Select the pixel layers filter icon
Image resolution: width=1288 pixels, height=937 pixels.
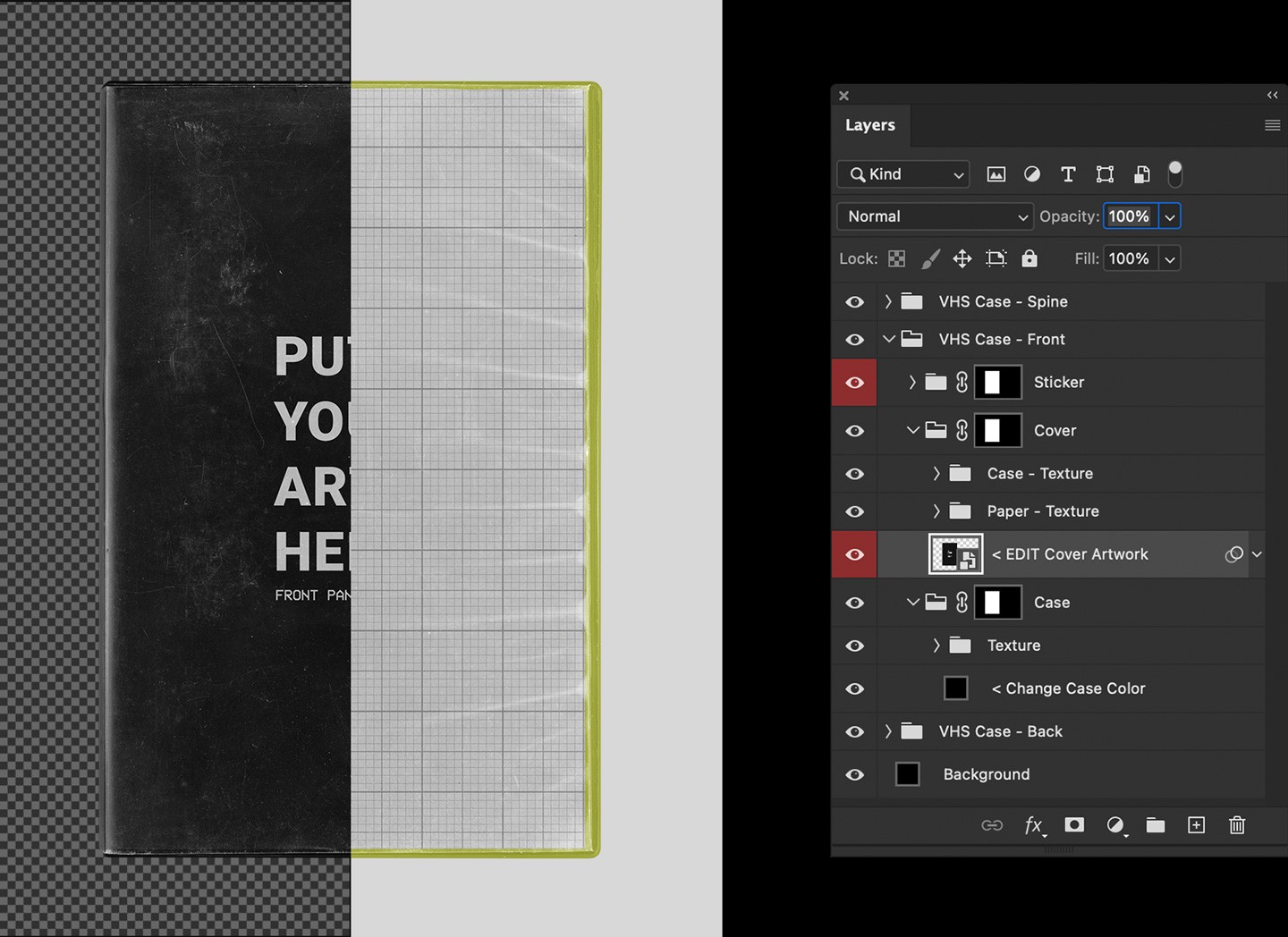click(996, 174)
